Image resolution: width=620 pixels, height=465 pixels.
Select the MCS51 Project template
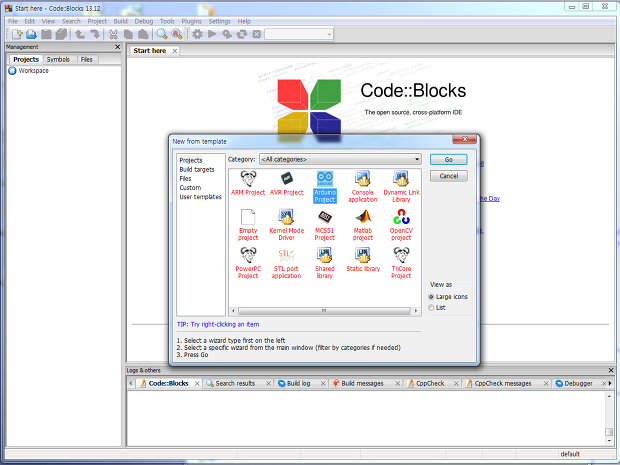(325, 225)
